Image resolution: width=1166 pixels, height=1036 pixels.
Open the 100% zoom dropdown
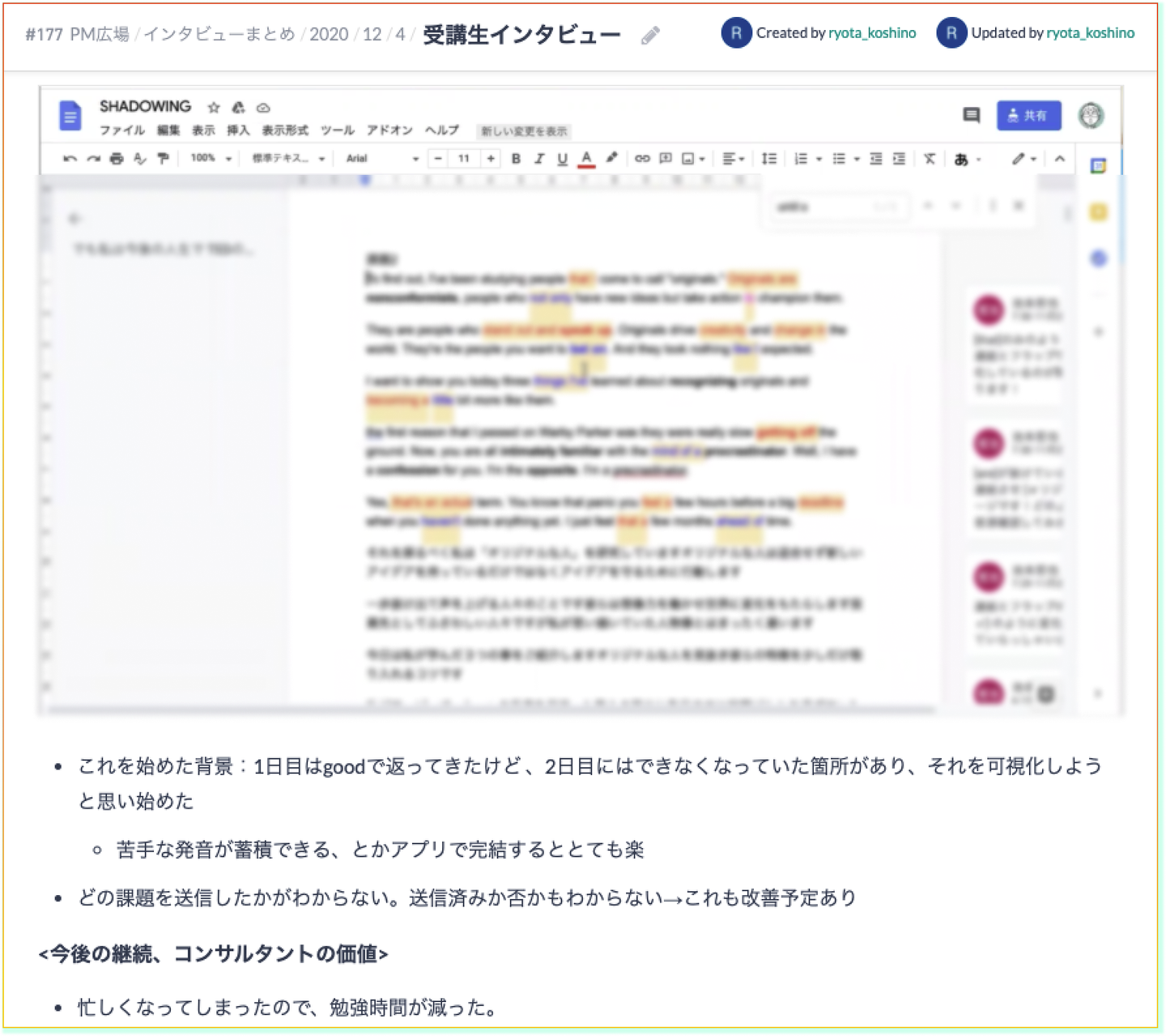[x=211, y=159]
